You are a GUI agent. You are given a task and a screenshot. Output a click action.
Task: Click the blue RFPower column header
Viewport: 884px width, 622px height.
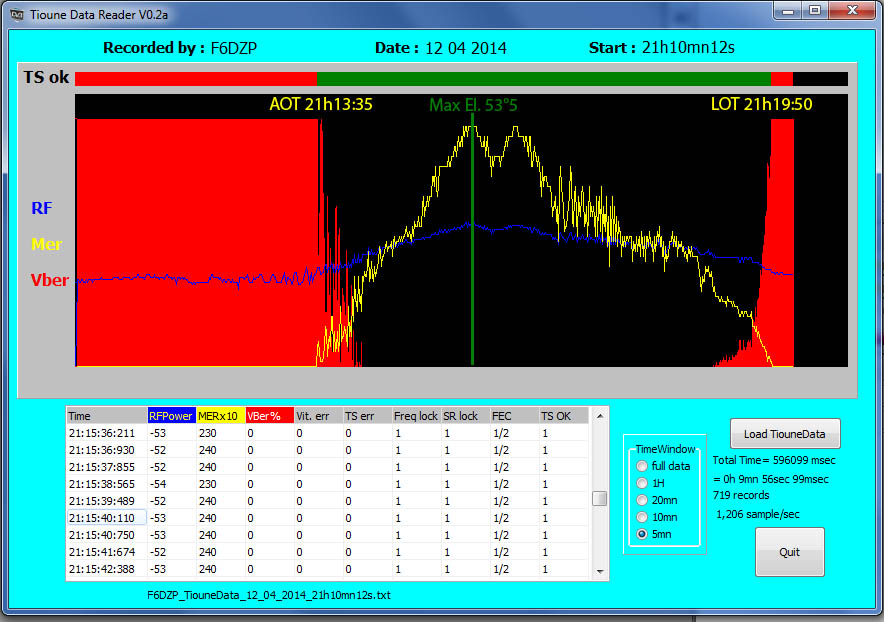[171, 416]
